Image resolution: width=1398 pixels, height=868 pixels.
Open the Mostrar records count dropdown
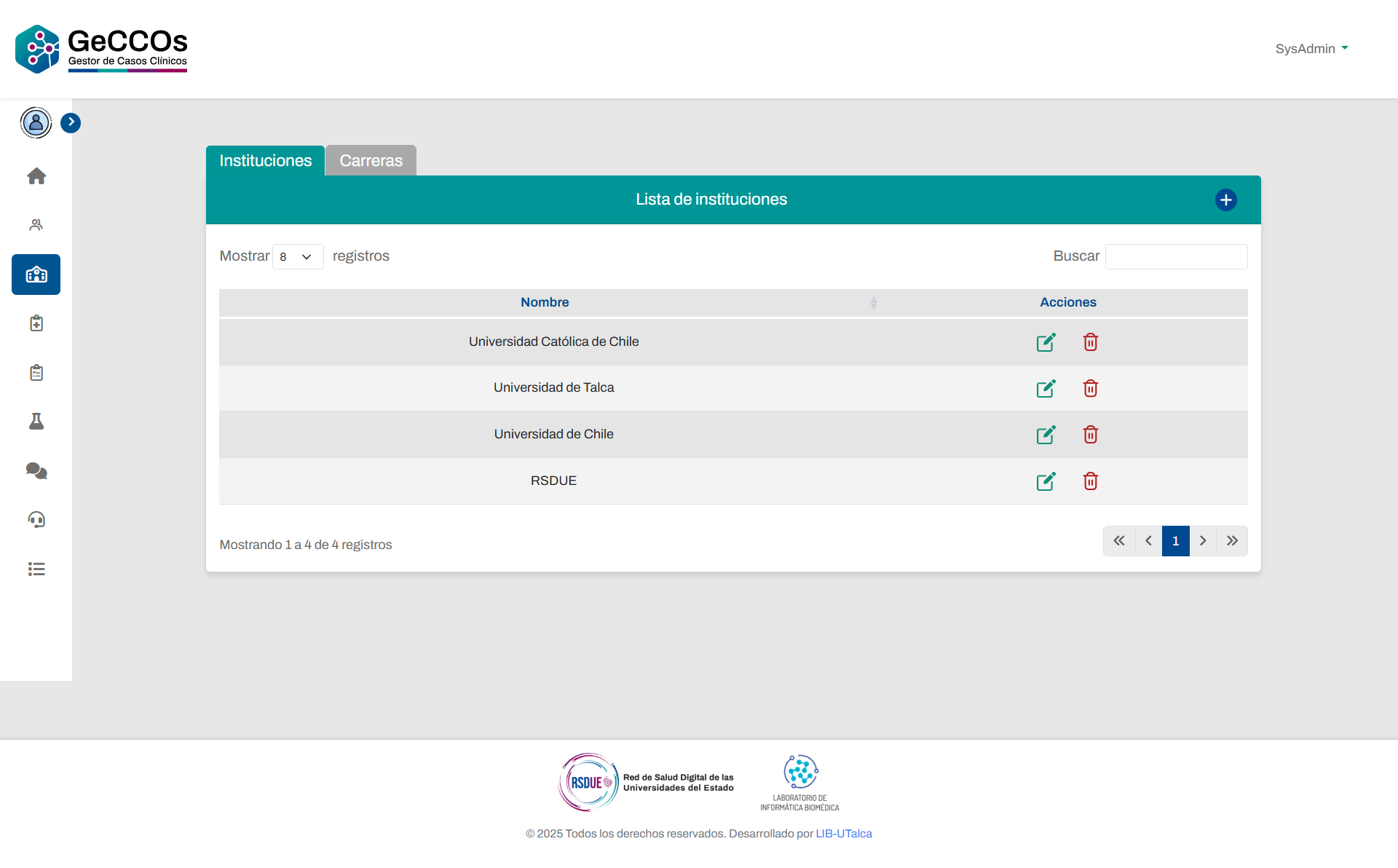point(298,256)
